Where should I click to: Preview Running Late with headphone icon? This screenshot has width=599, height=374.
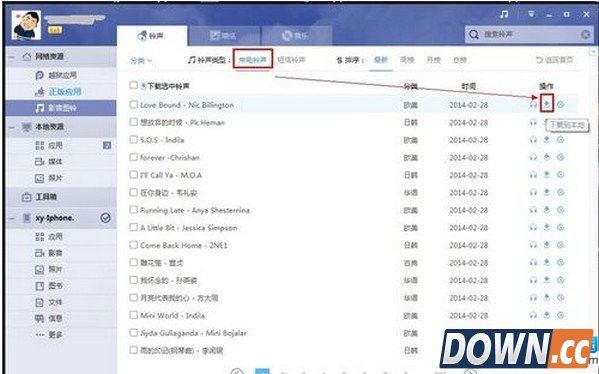point(533,210)
